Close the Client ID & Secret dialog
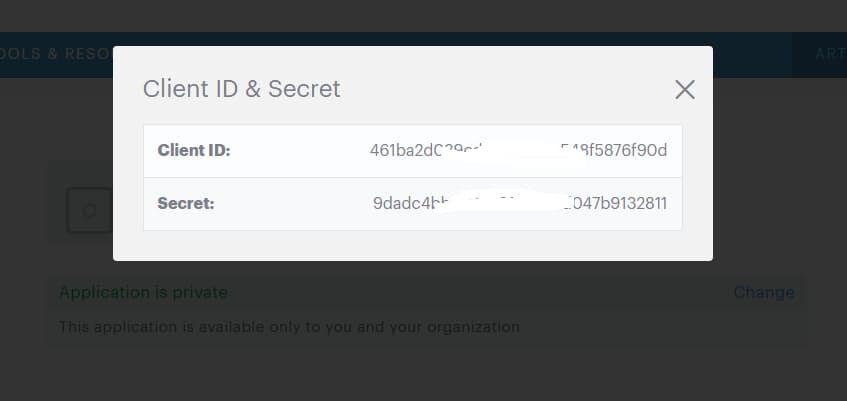The height and width of the screenshot is (401, 847). 684,89
